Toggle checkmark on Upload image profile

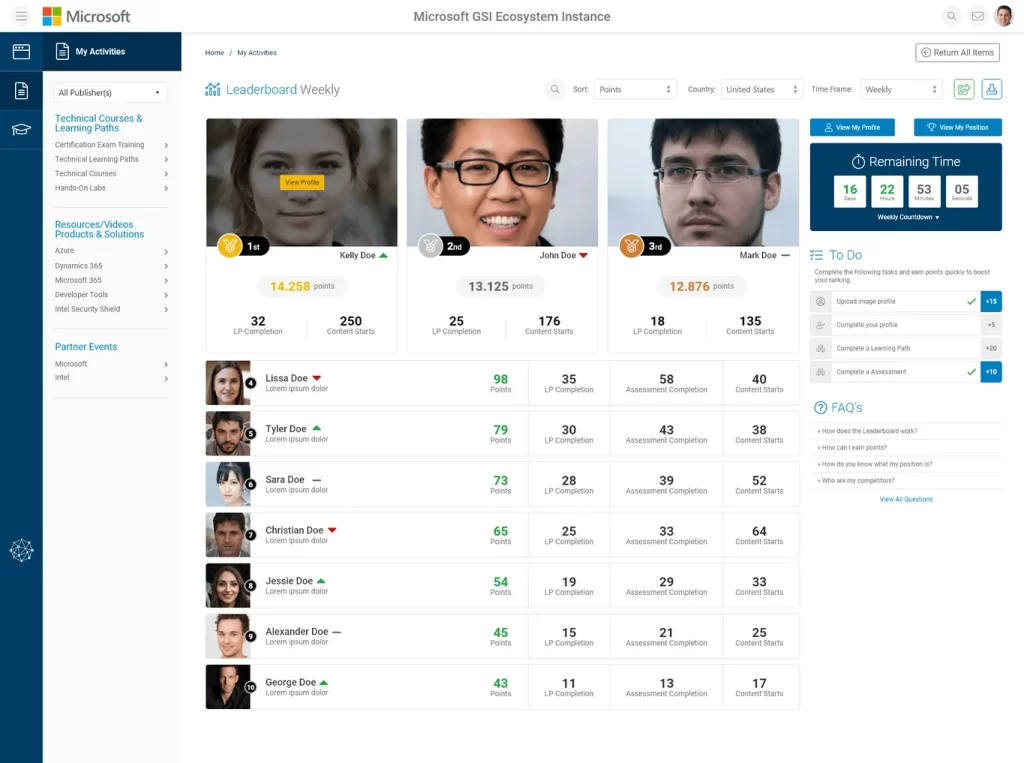(971, 301)
